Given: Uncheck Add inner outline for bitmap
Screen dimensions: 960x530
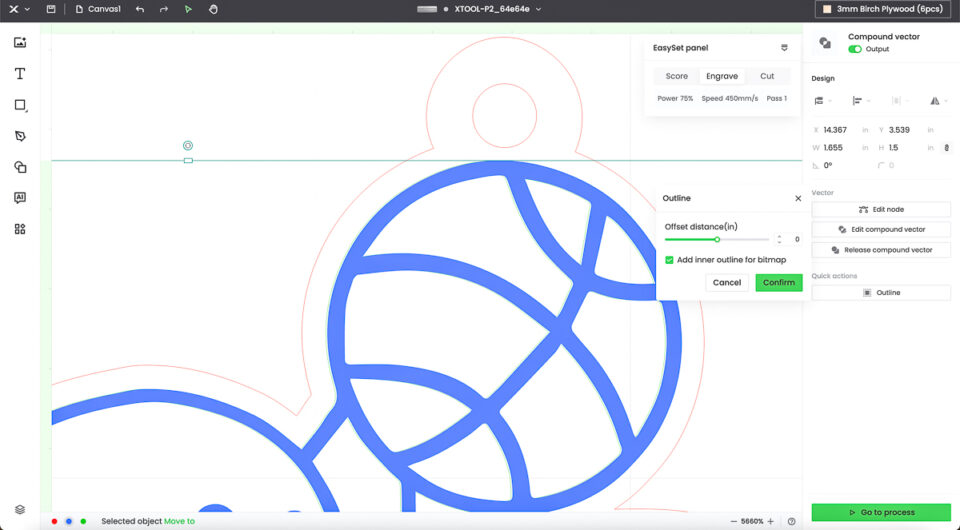Looking at the screenshot, I should [x=670, y=260].
